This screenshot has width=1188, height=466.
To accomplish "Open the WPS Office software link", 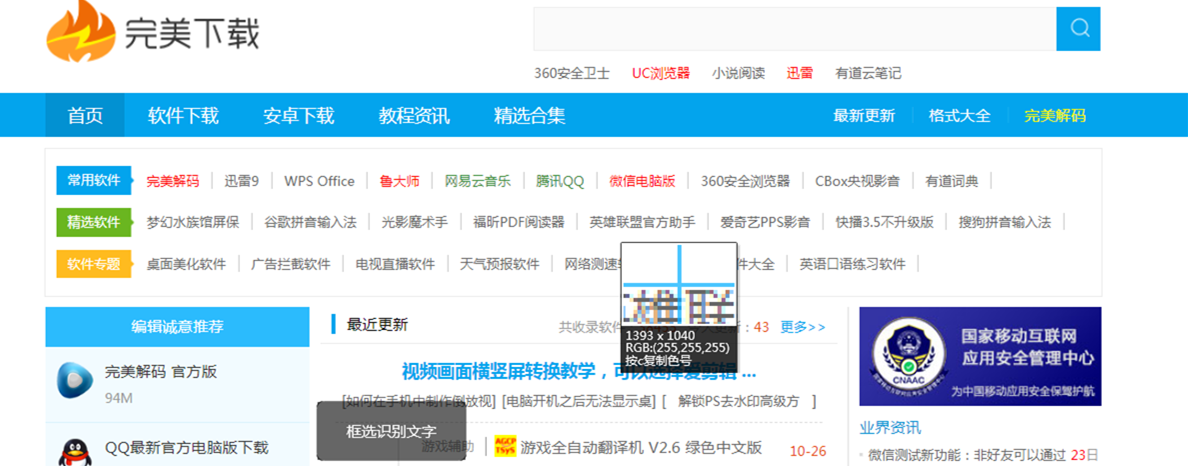I will pyautogui.click(x=320, y=181).
